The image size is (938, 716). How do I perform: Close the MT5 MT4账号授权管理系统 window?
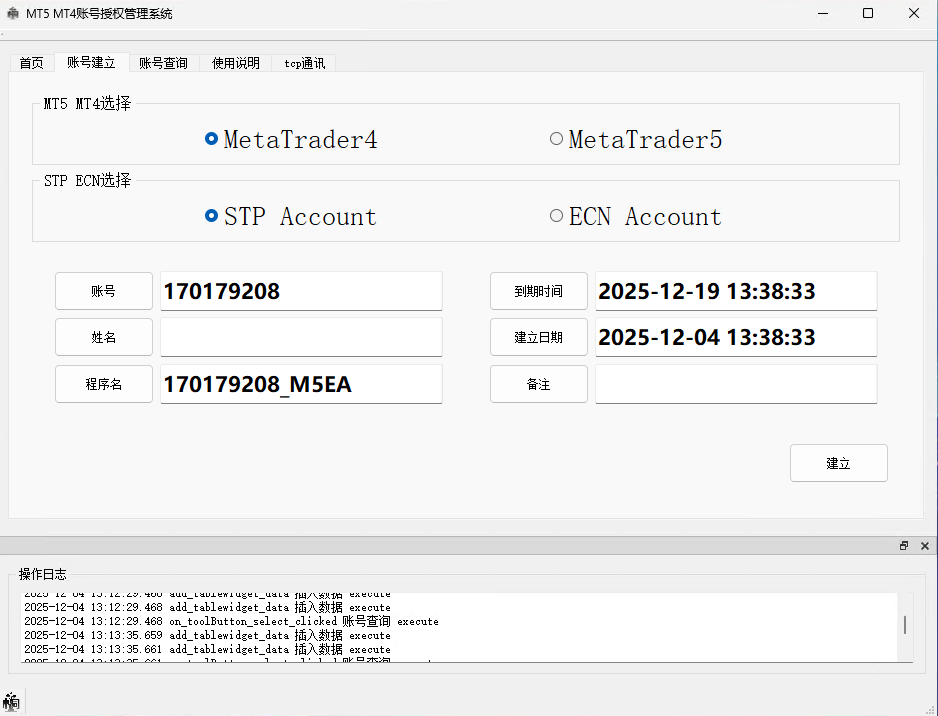913,13
